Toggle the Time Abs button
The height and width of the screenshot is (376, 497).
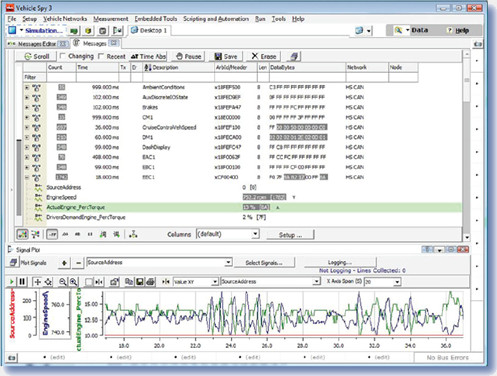point(148,56)
